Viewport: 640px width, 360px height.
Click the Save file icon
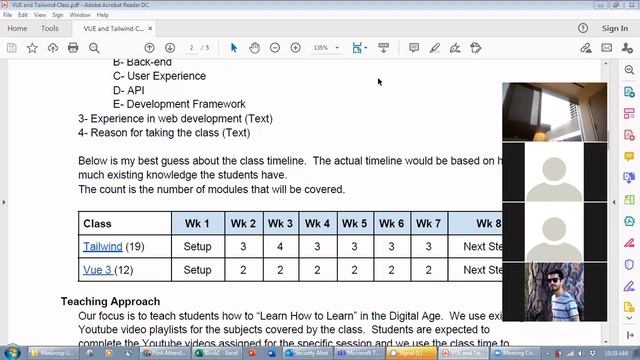pos(12,48)
